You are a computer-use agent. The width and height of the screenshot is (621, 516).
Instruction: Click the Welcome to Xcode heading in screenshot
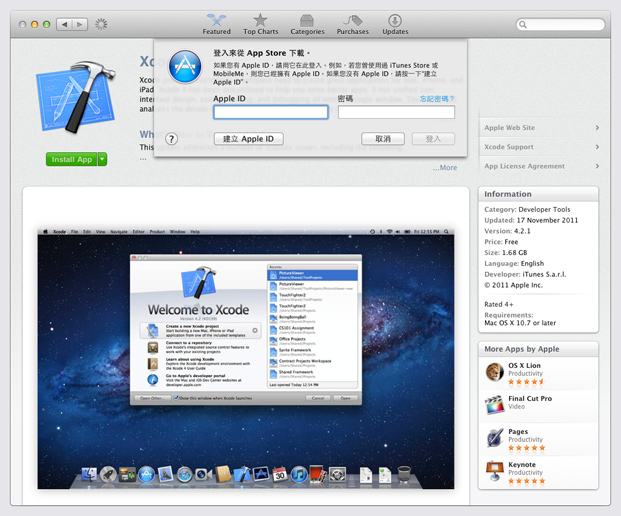coord(198,310)
